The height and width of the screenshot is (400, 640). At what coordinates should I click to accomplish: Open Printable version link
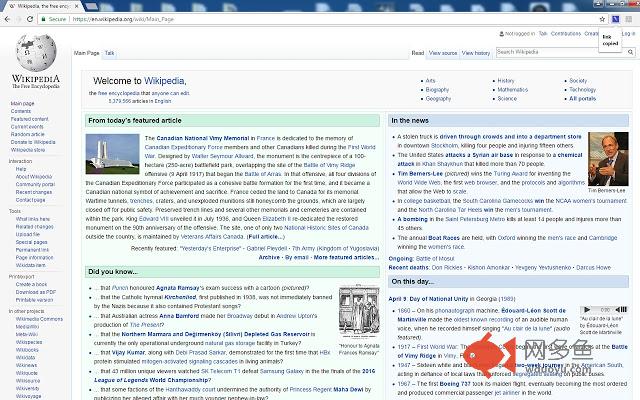34,300
